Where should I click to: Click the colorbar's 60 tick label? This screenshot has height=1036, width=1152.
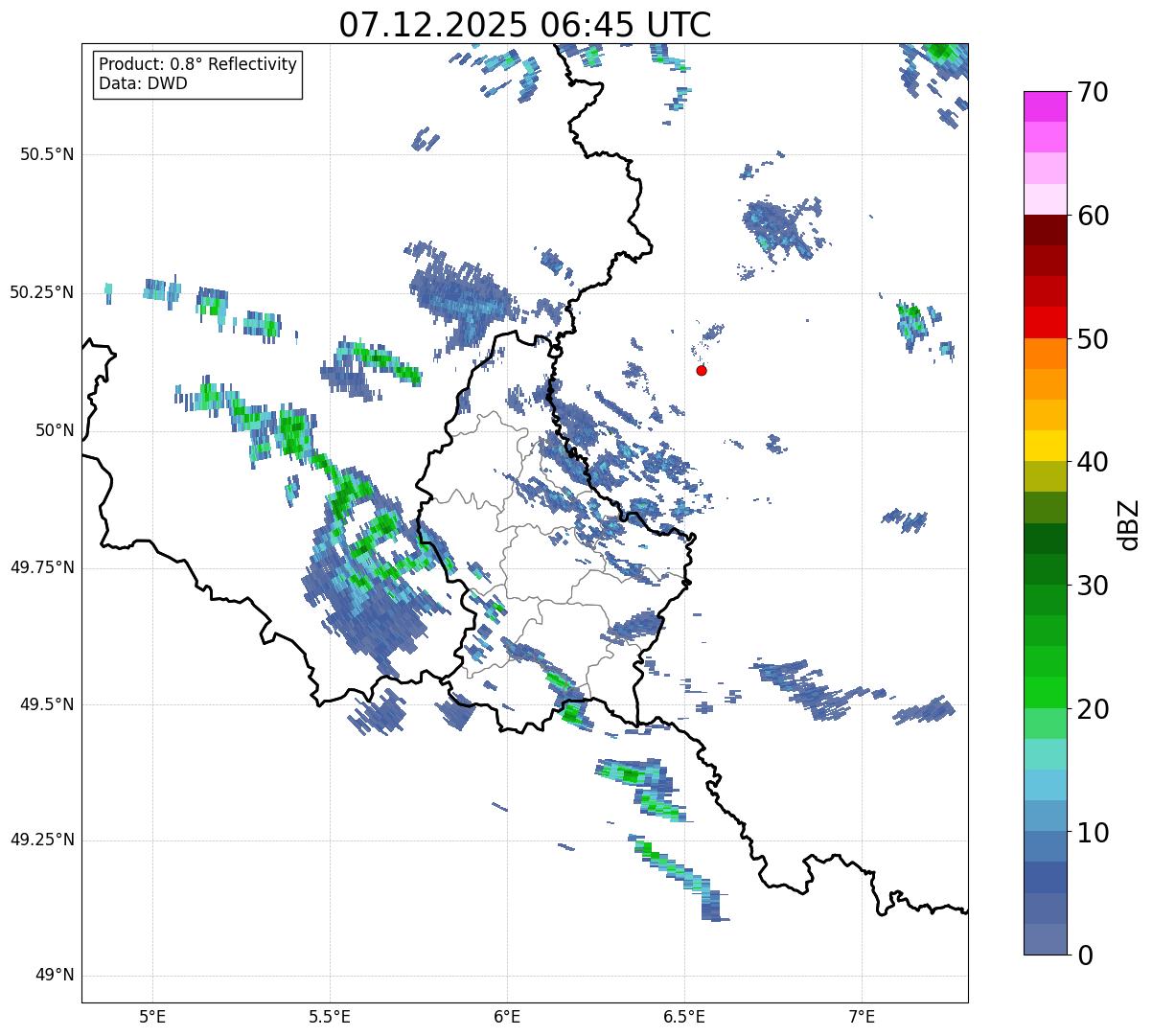pyautogui.click(x=1093, y=216)
